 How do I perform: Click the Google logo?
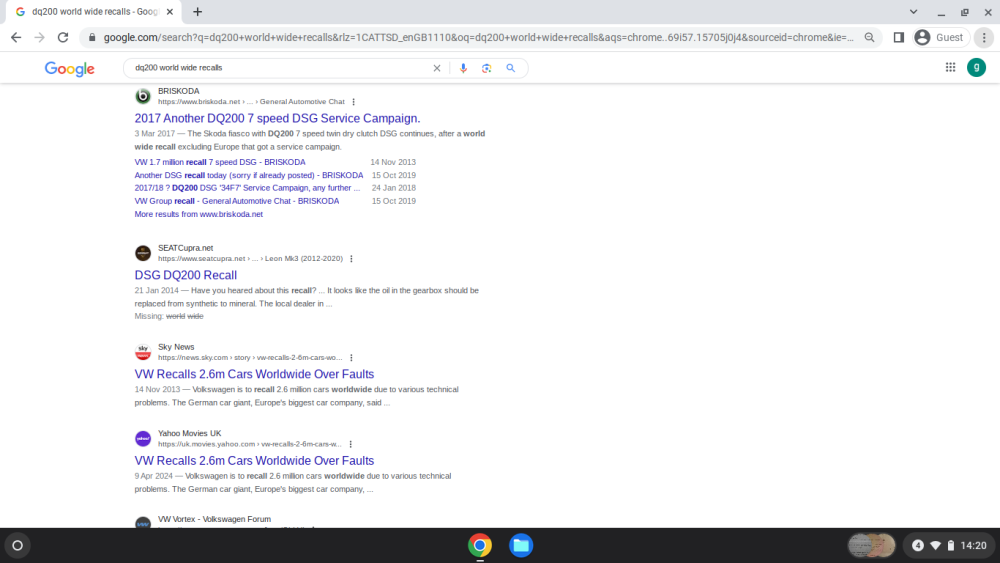point(70,68)
